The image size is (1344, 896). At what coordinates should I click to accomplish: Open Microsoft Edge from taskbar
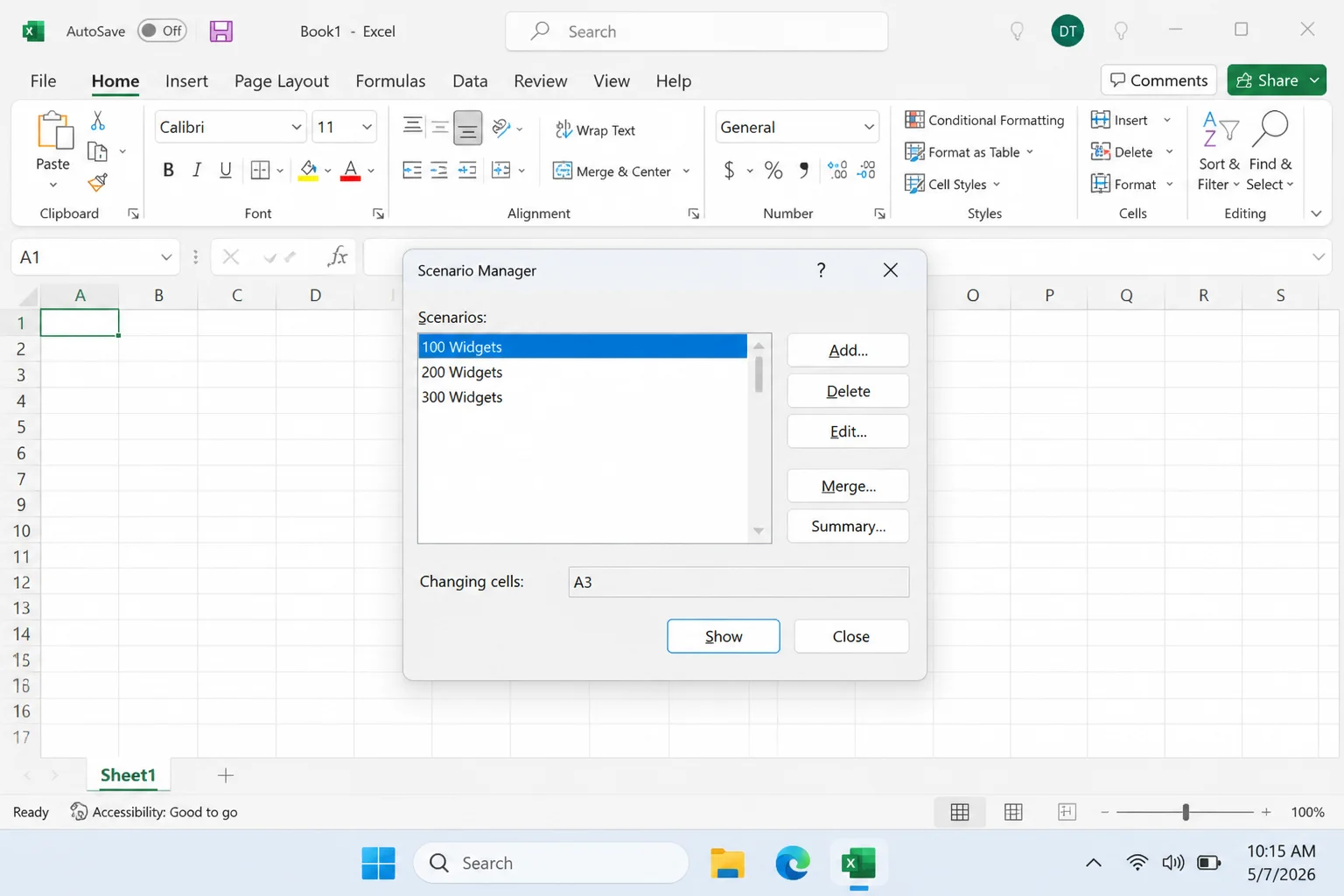[x=793, y=864]
